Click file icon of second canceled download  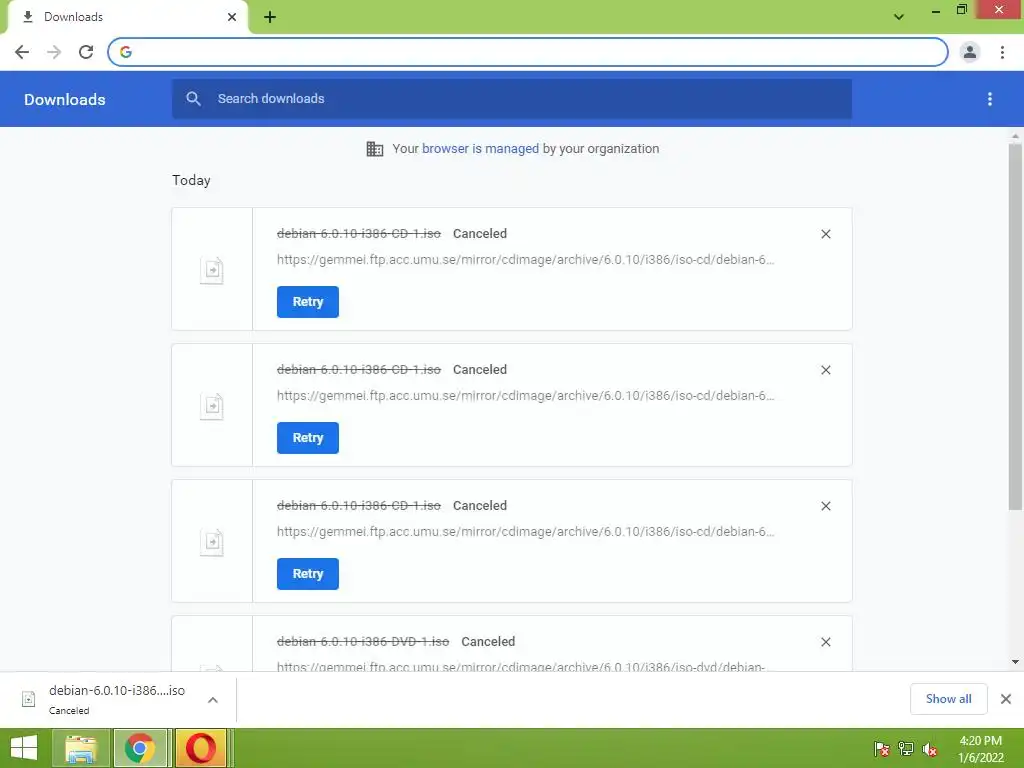pos(212,406)
